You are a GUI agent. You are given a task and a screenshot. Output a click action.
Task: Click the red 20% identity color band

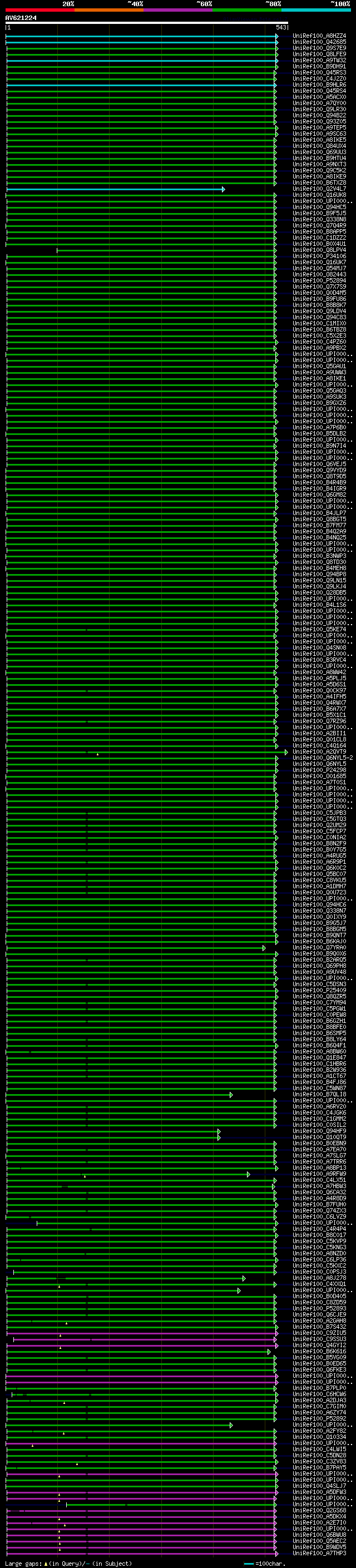tap(40, 10)
